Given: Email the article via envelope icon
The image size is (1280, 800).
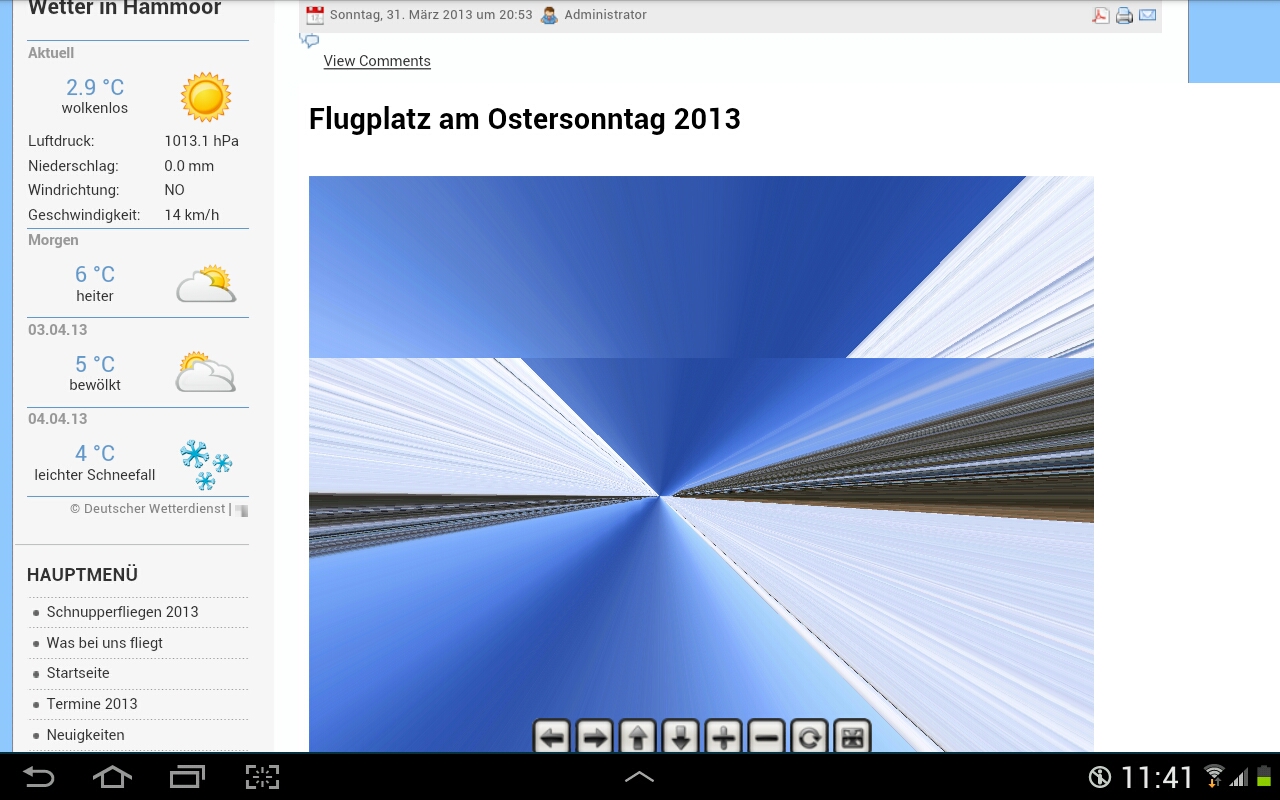Looking at the screenshot, I should pyautogui.click(x=1147, y=15).
